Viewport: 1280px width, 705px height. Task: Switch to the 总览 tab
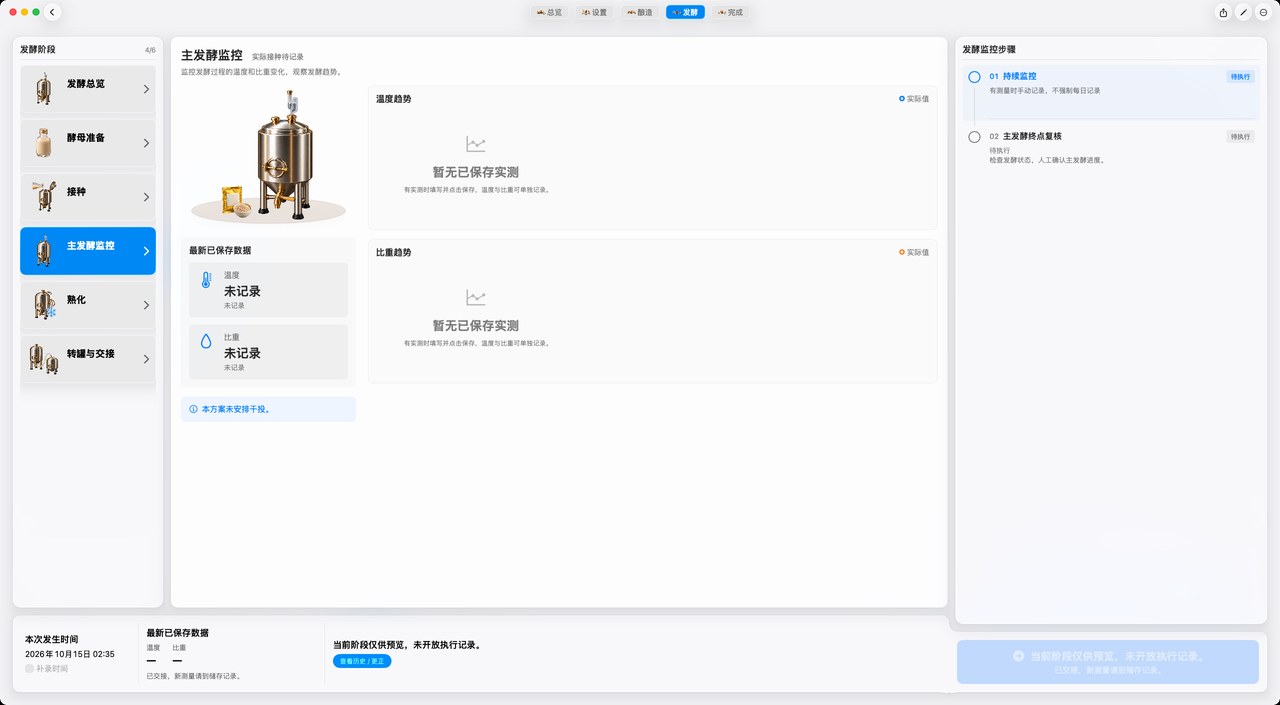tap(549, 12)
